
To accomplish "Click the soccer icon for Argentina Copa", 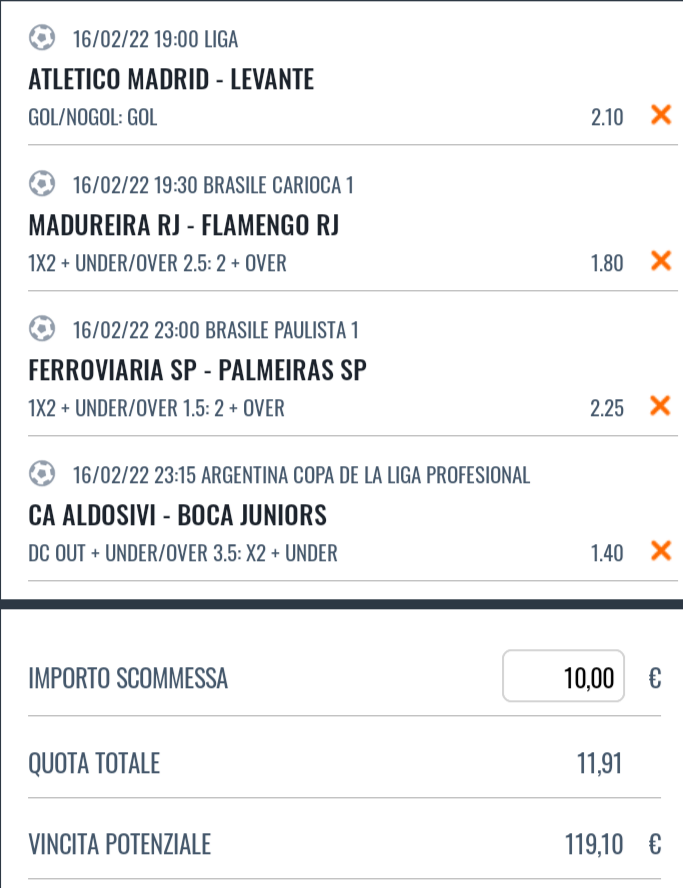I will [x=42, y=473].
